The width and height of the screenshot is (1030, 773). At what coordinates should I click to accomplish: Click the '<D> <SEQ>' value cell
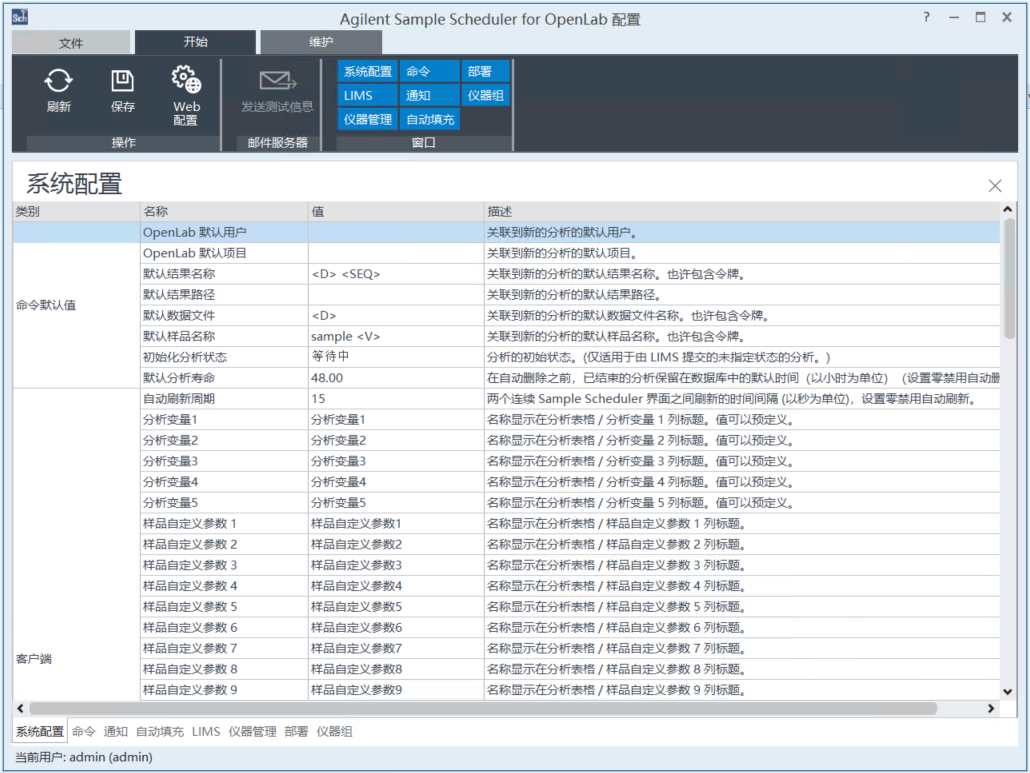click(396, 274)
